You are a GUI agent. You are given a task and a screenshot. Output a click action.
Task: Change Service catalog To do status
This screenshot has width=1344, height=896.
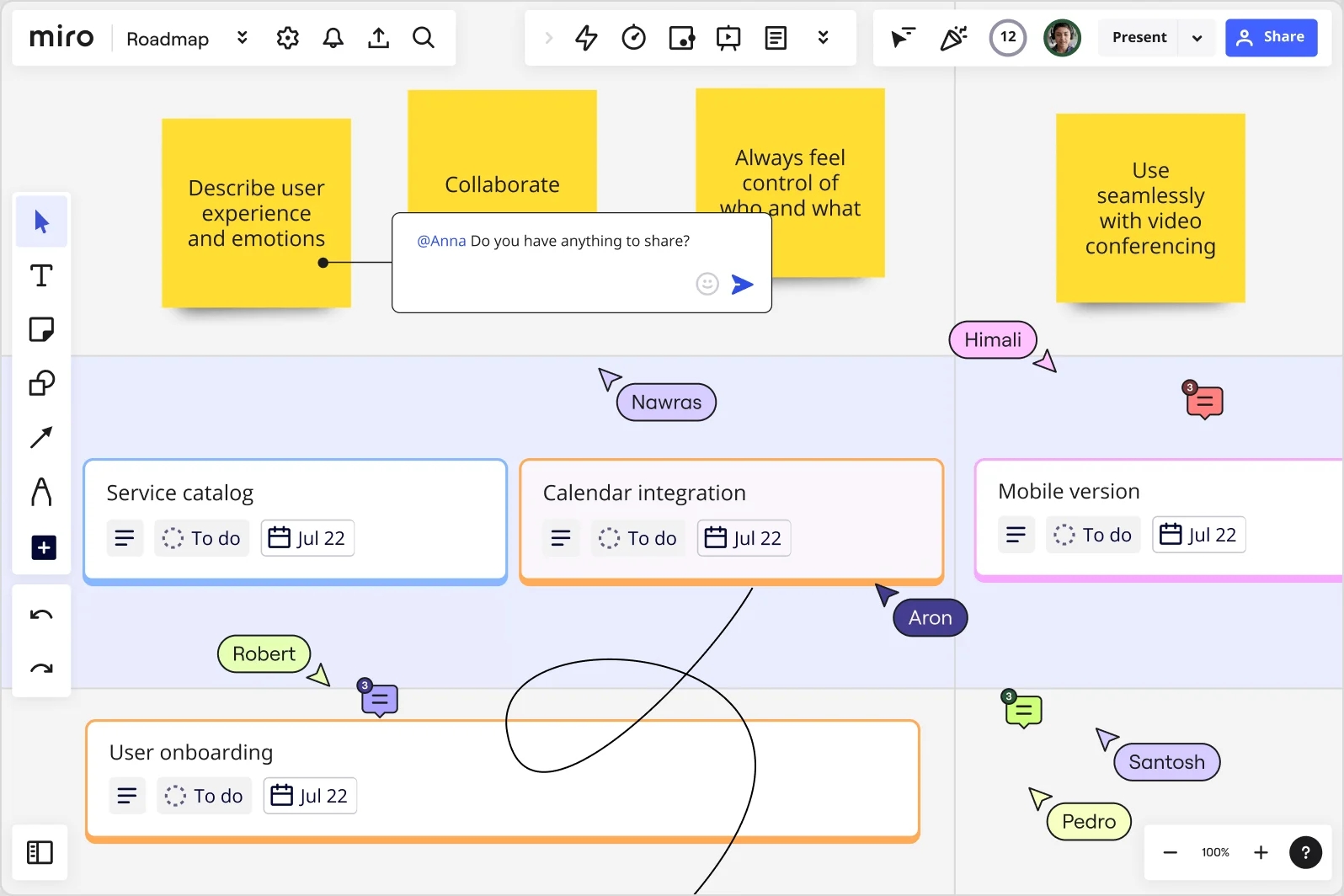(x=202, y=538)
